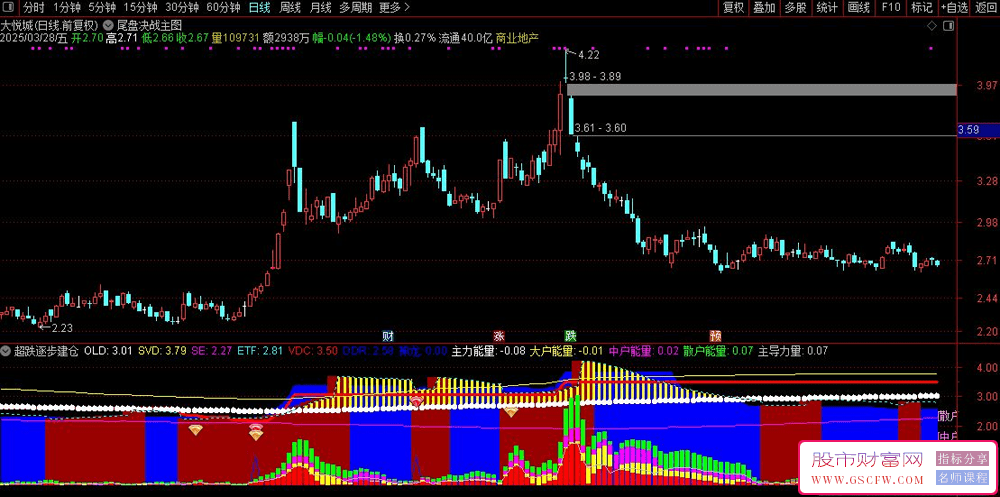
Task: Click the VDC: 3.50 indicator value
Action: (x=312, y=351)
